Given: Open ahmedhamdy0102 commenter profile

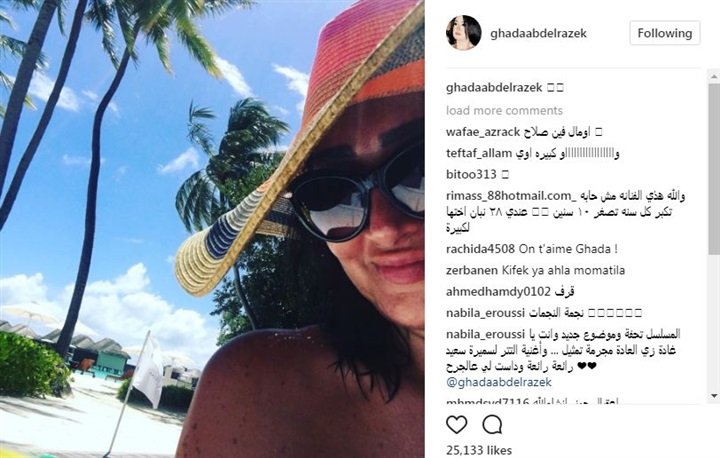Looking at the screenshot, I should (498, 292).
